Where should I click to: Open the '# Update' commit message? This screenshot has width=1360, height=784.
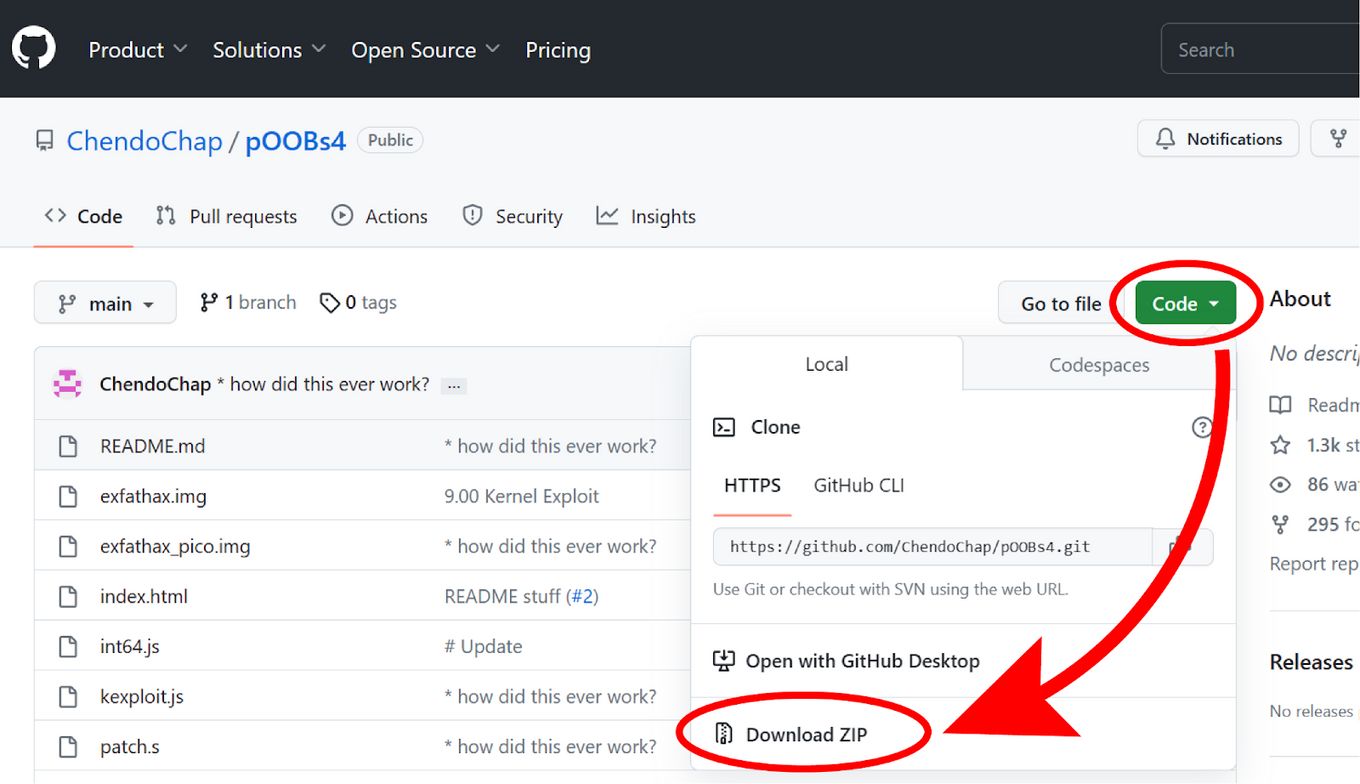483,646
